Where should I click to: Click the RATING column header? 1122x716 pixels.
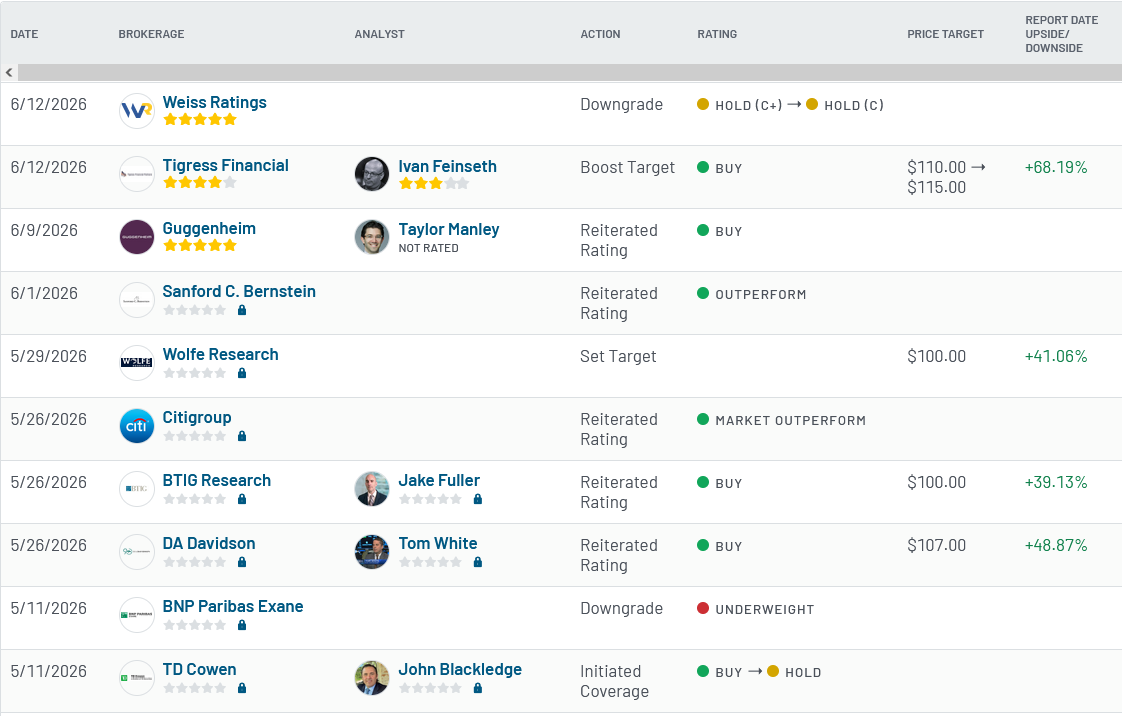click(717, 34)
